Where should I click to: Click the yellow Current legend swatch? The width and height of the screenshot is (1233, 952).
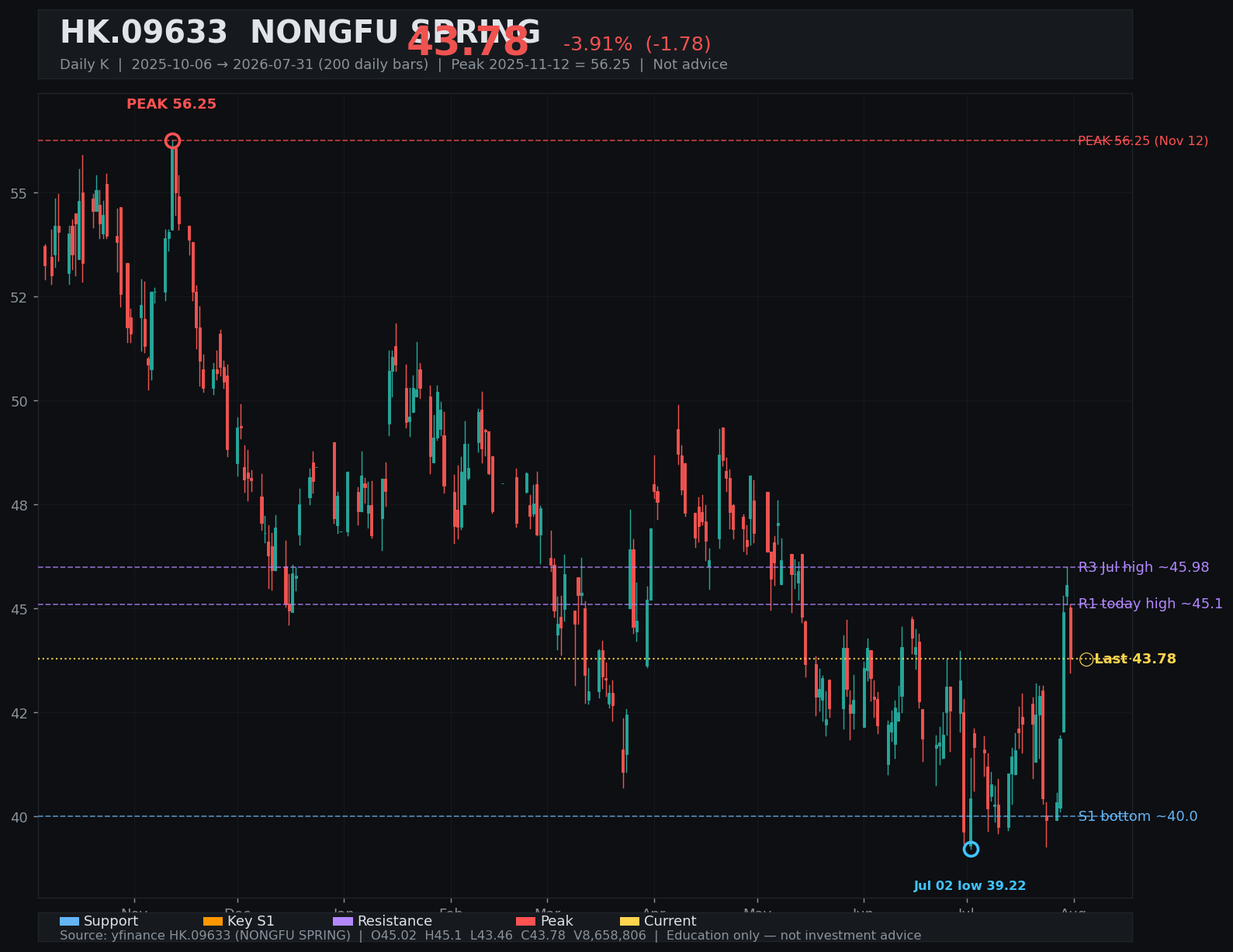(x=629, y=921)
